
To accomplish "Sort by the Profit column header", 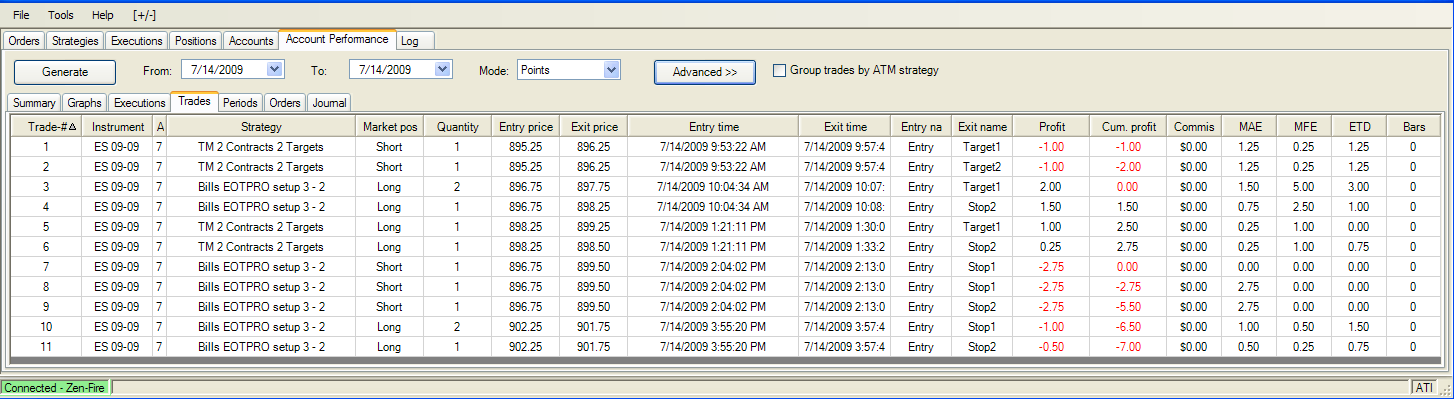I will 1051,127.
